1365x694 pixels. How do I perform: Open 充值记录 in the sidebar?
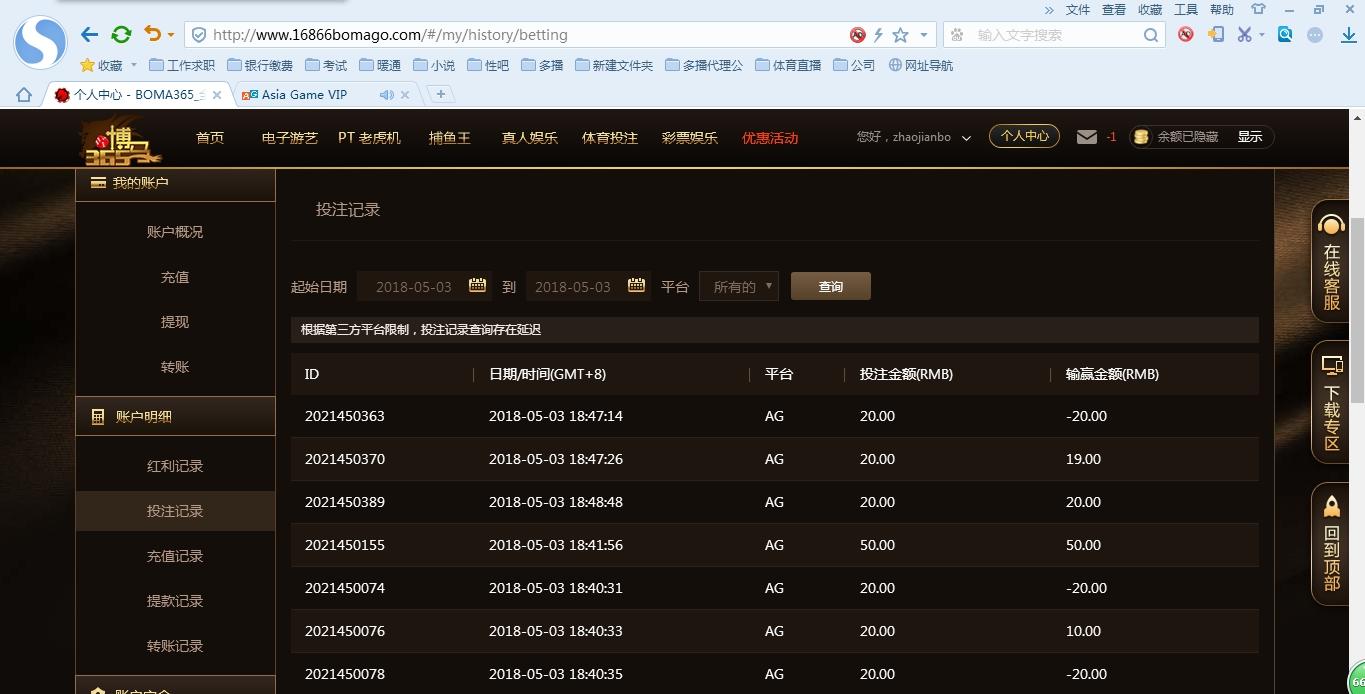[x=175, y=556]
